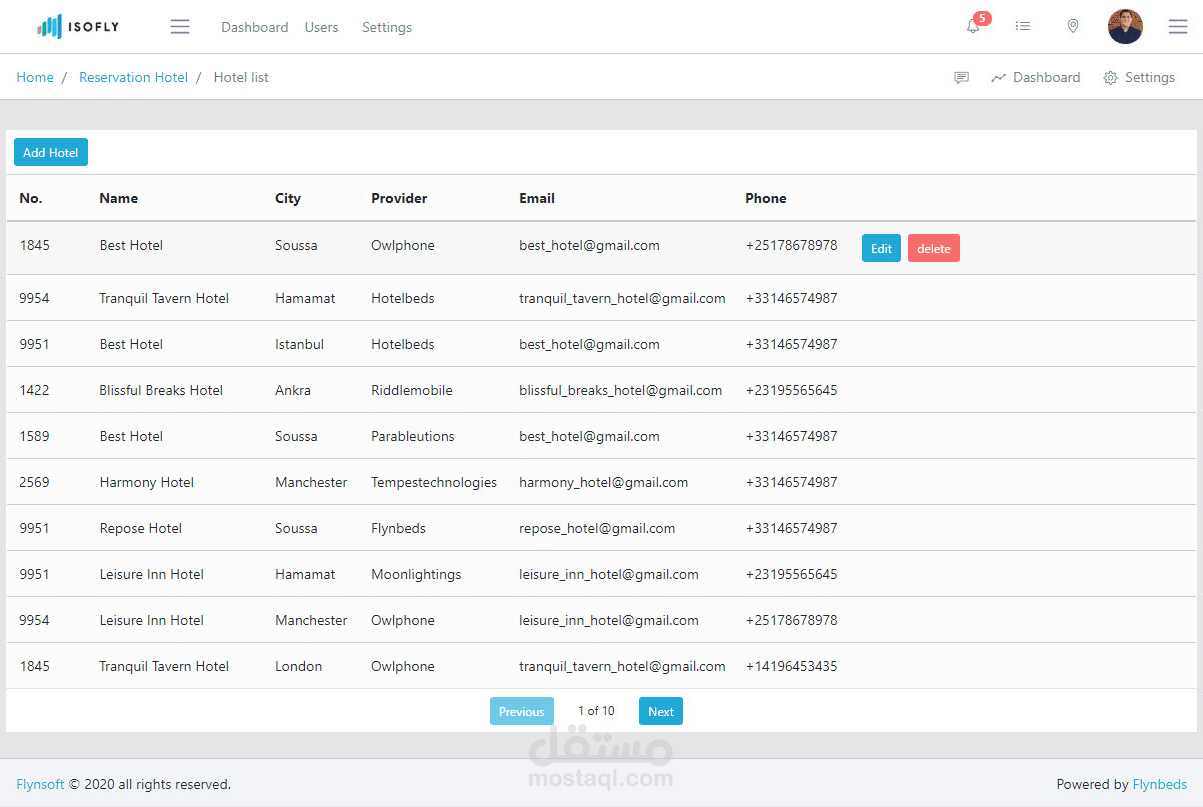Open Dashboard link with chart icon
The width and height of the screenshot is (1203, 807).
(x=1036, y=77)
